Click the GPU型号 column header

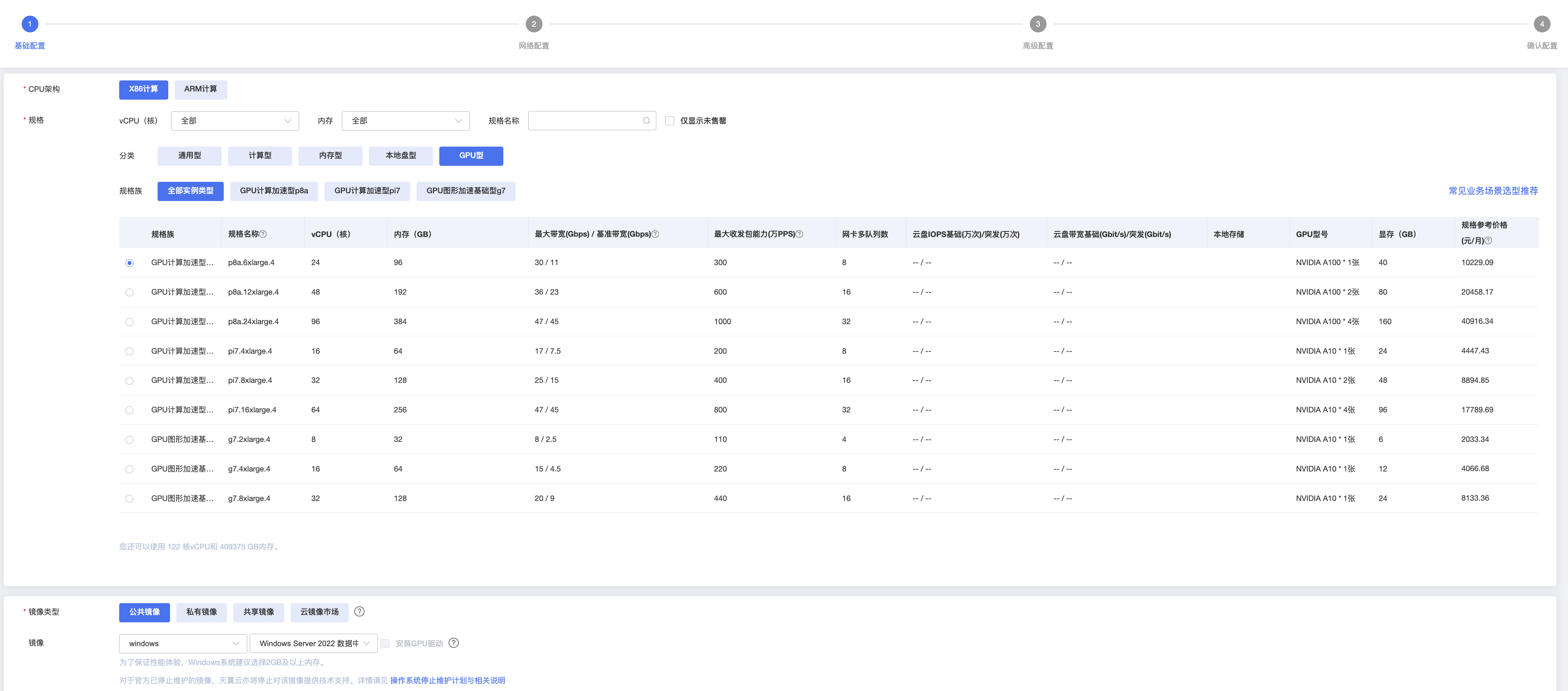[x=1312, y=234]
